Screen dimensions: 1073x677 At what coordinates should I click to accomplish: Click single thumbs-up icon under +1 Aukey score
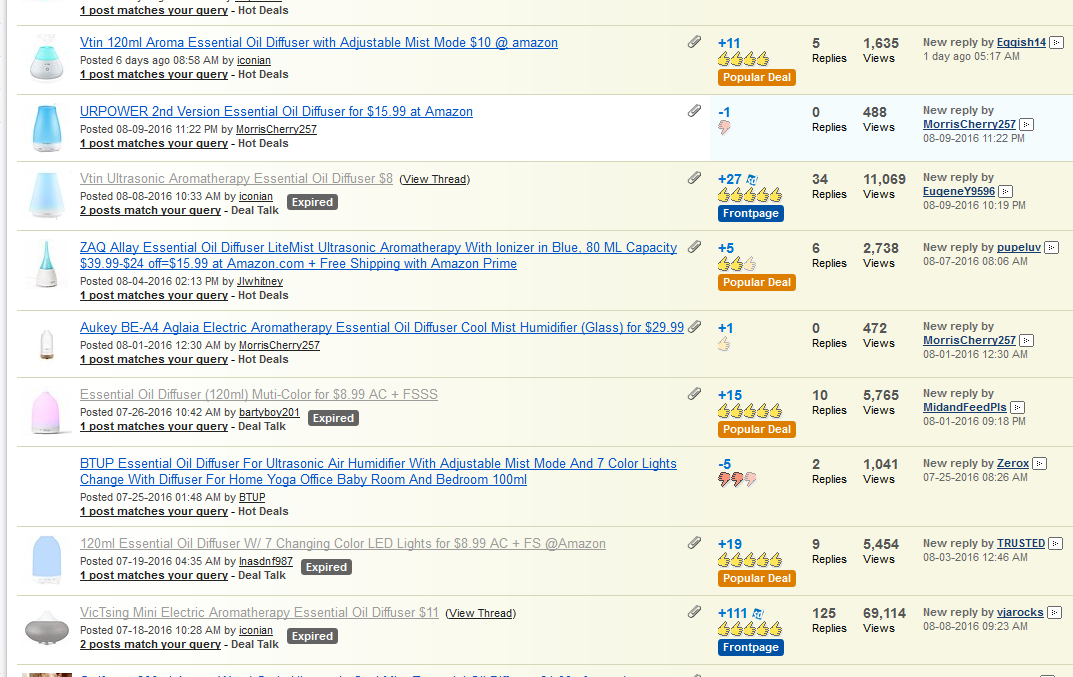point(724,344)
